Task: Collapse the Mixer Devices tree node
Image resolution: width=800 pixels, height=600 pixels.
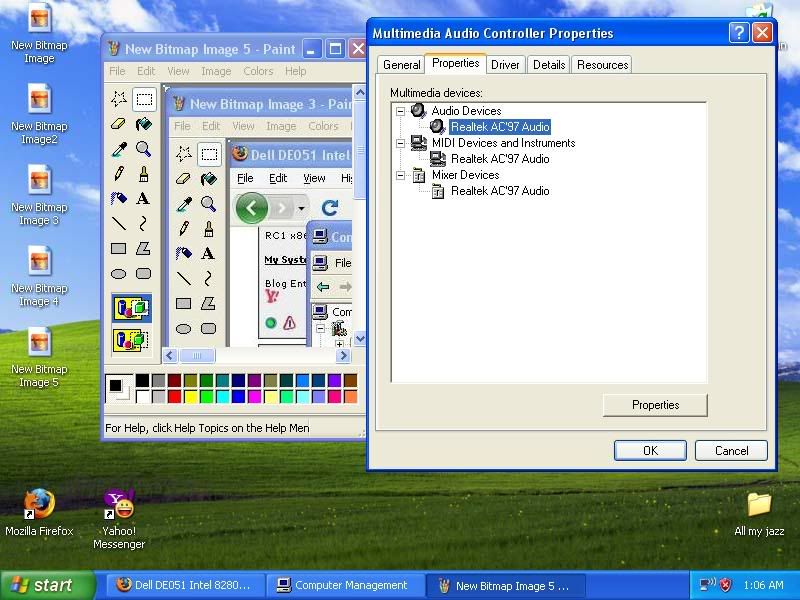Action: coord(401,175)
